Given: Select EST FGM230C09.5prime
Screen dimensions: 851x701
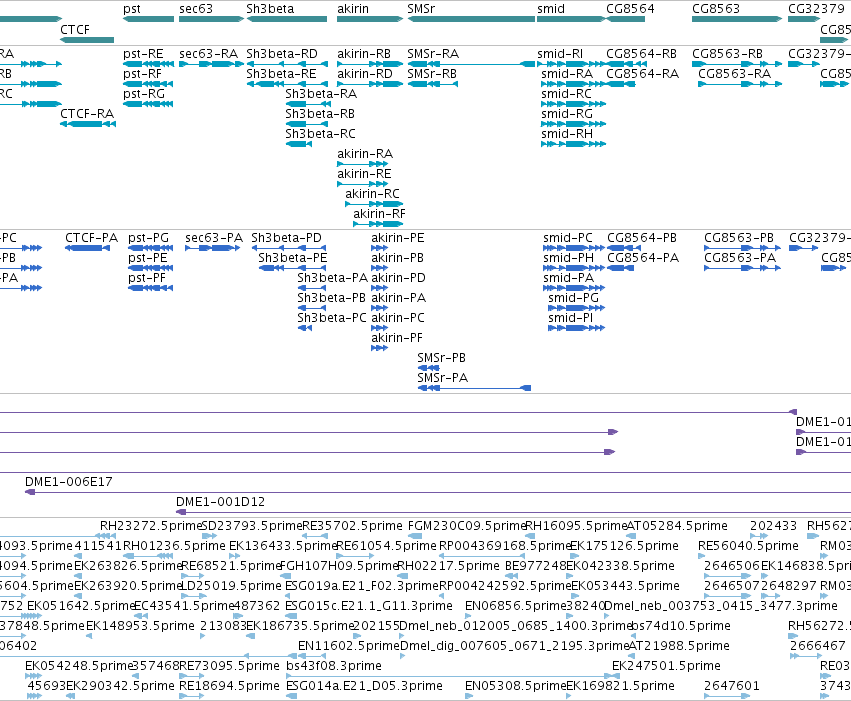Looking at the screenshot, I should coord(467,526).
